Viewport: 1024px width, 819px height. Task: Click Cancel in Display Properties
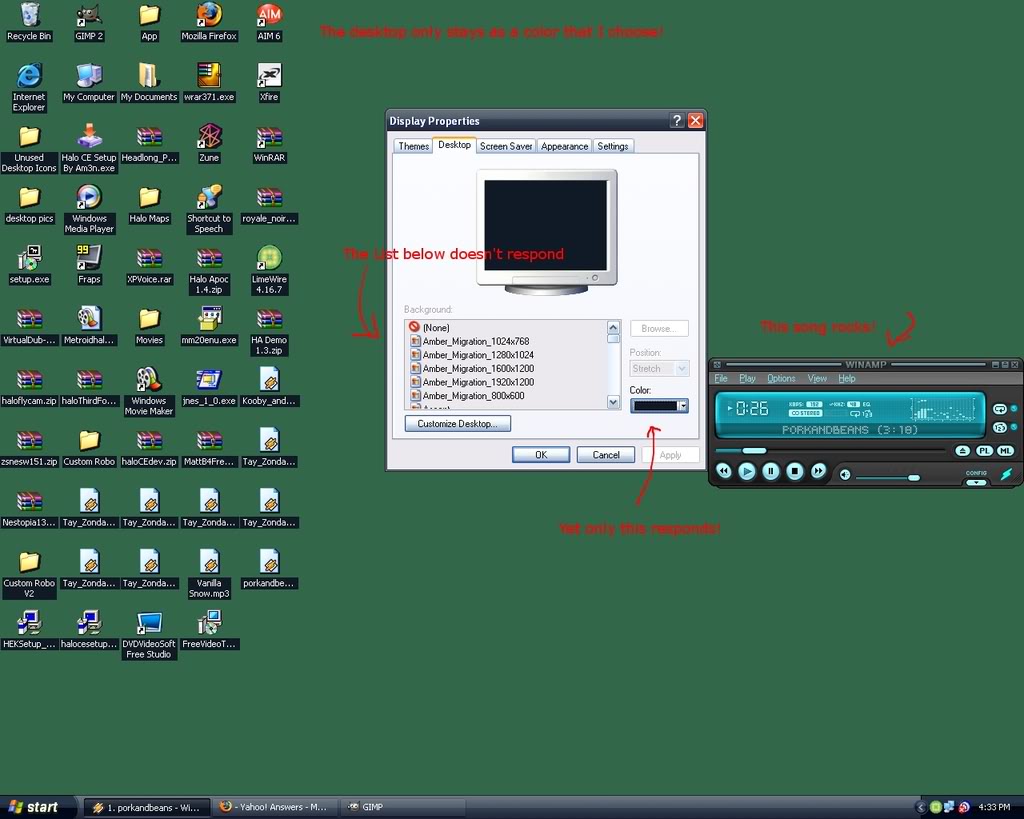[605, 455]
